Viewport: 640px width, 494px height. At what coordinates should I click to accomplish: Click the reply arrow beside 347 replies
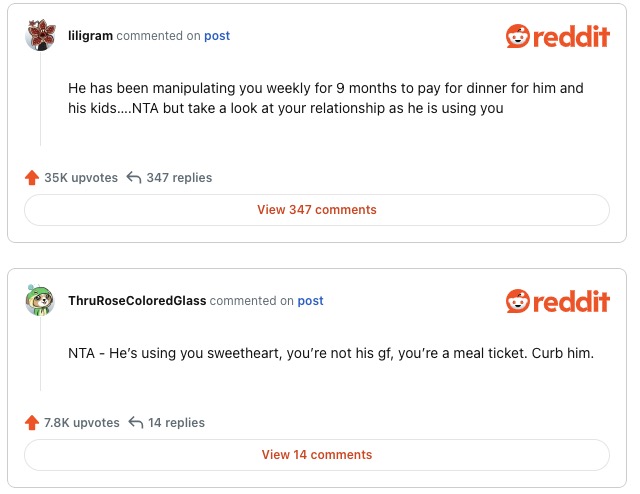pyautogui.click(x=134, y=178)
